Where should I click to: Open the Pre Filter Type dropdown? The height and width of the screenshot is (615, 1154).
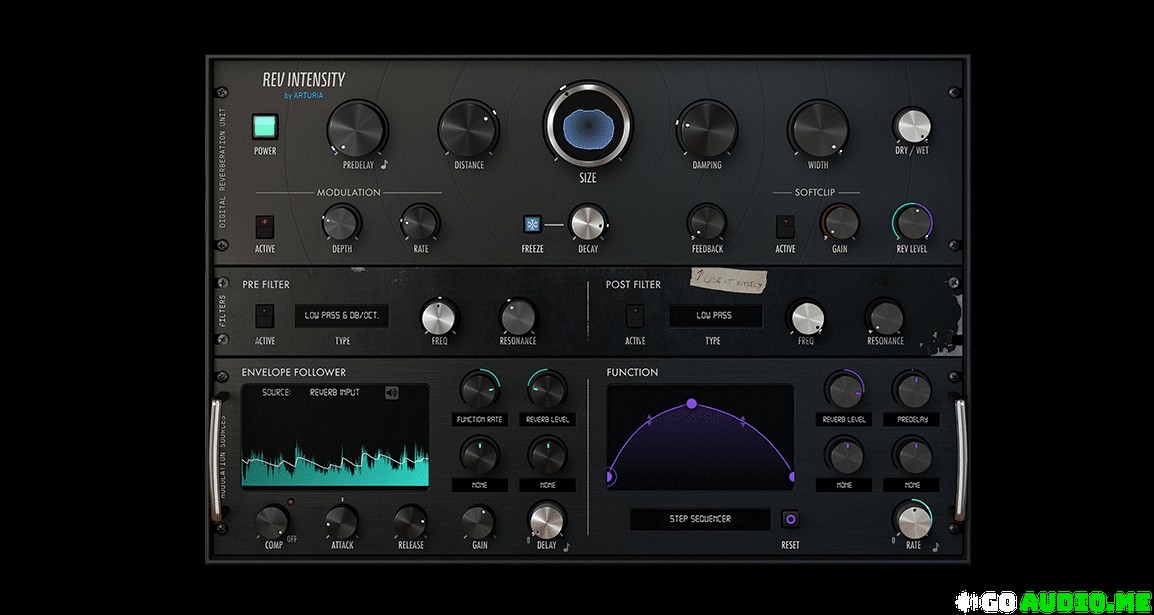tap(342, 316)
